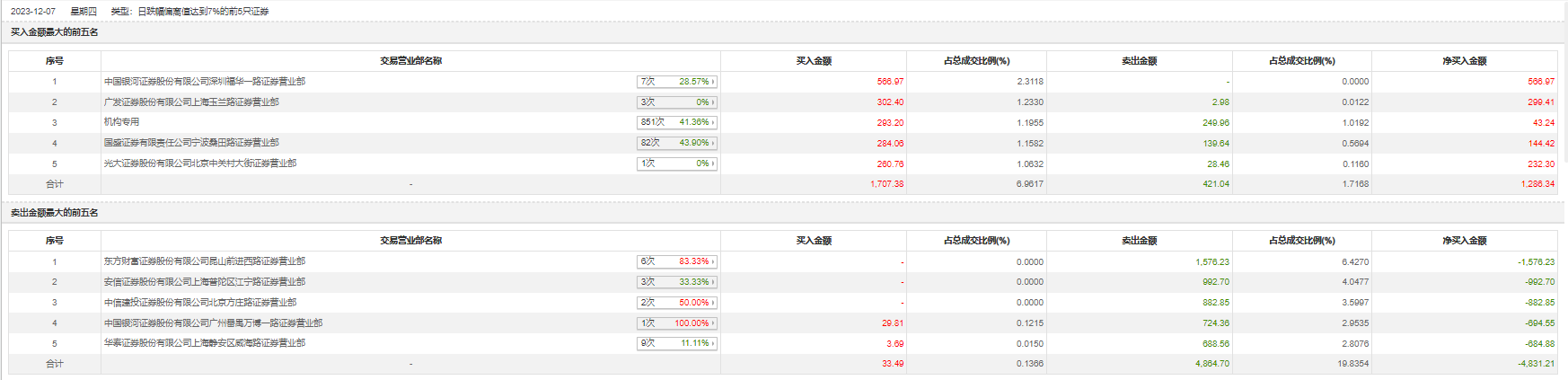
Task: Expand the 2次 50.00% stats box
Action: point(677,303)
